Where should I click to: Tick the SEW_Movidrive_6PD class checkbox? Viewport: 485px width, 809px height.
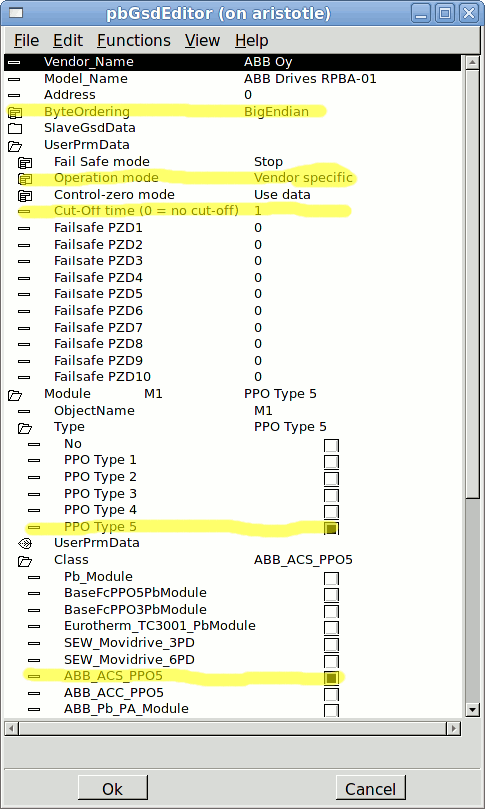click(331, 661)
